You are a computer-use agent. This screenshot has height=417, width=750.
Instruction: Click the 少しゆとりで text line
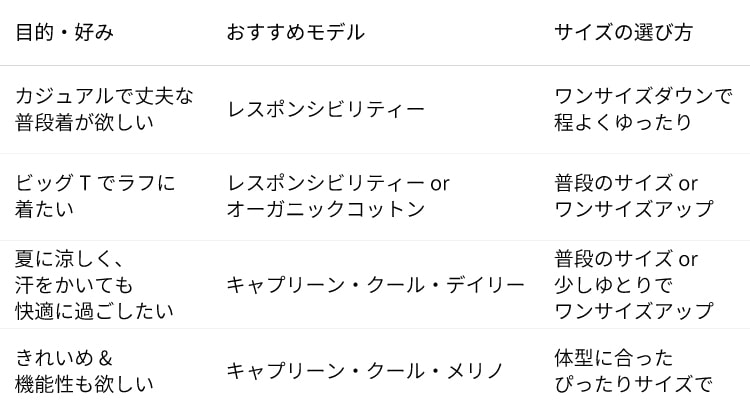(614, 285)
